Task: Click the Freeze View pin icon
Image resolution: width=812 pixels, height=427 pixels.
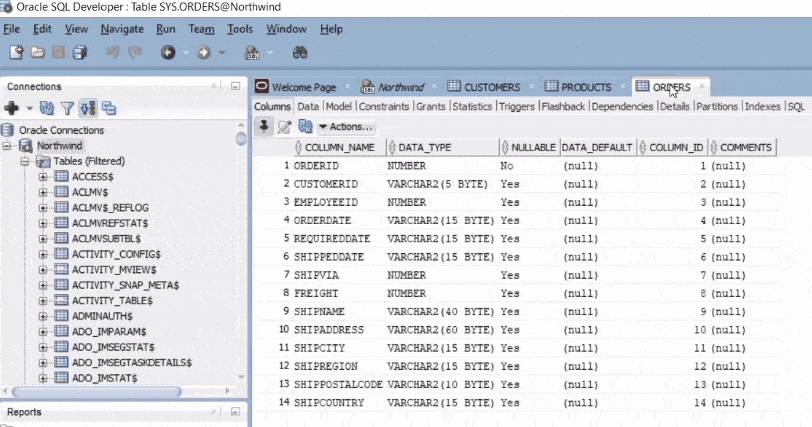Action: 264,126
